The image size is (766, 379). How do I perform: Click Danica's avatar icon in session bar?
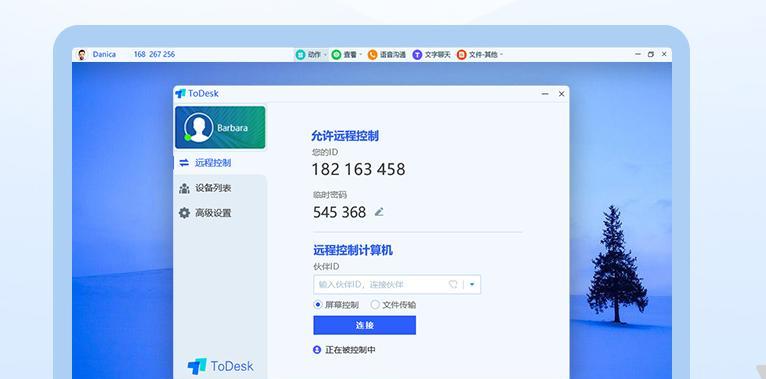82,55
